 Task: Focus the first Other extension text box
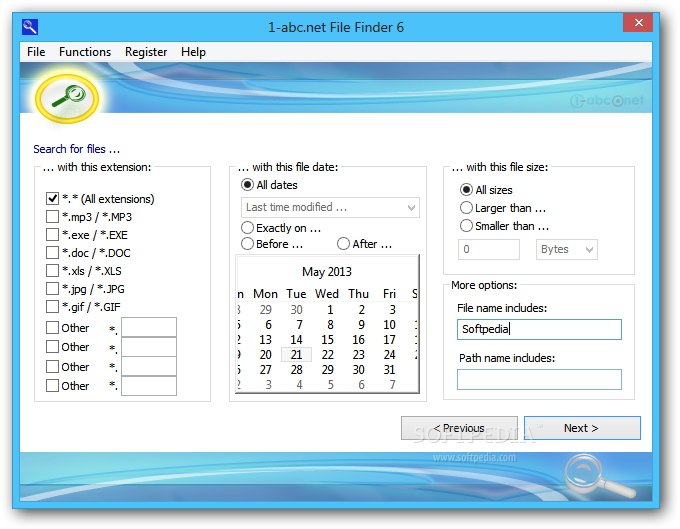tap(149, 327)
